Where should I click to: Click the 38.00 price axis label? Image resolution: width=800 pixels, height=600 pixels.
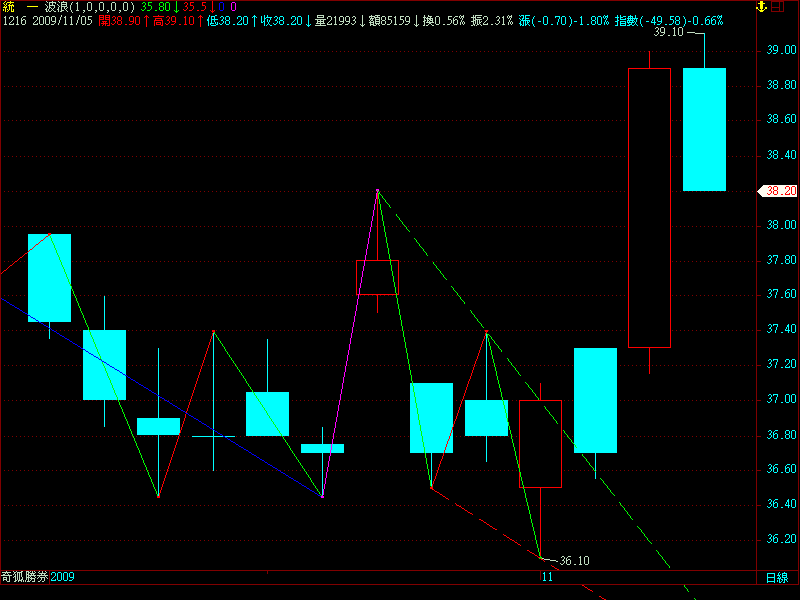(781, 225)
